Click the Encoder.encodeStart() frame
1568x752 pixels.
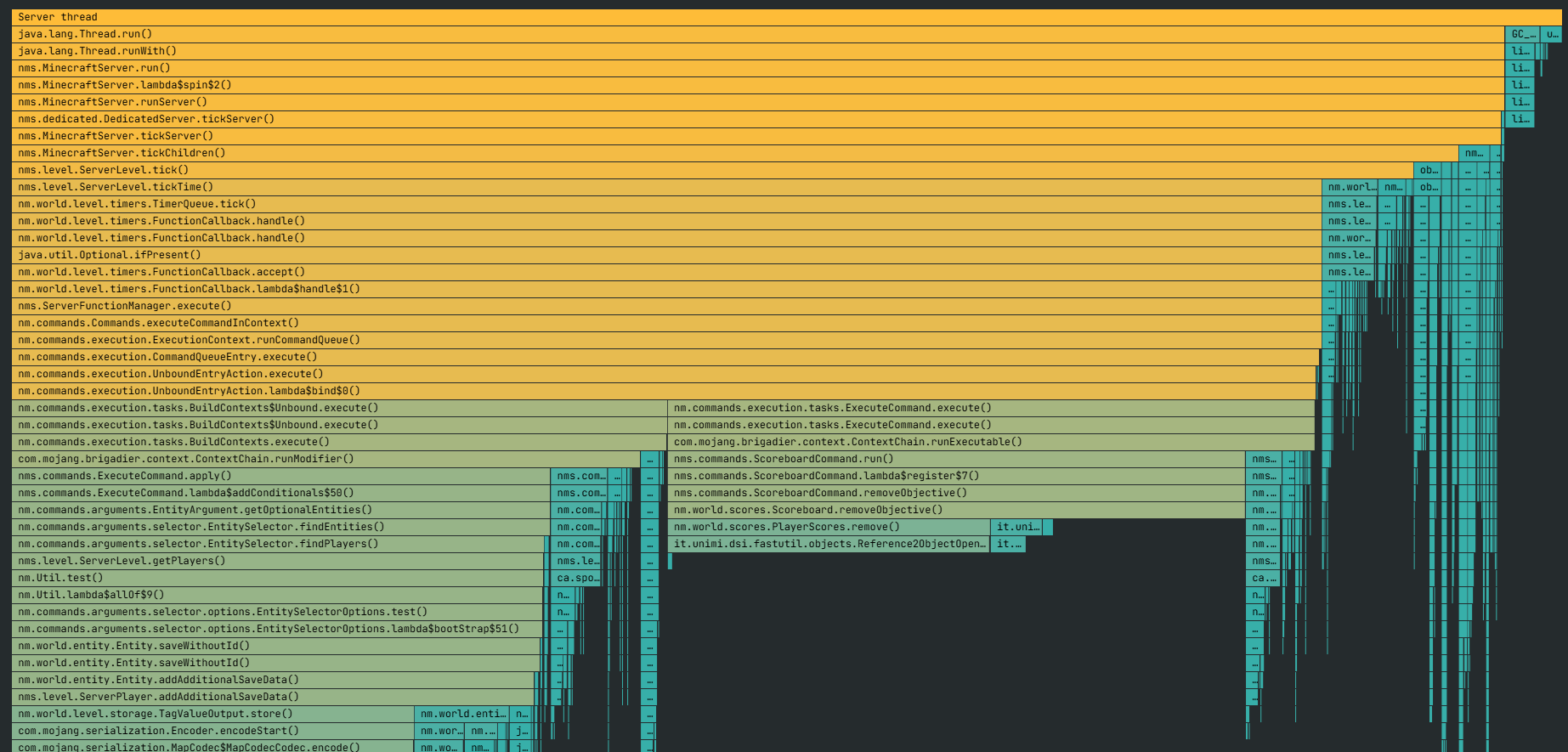click(x=212, y=731)
